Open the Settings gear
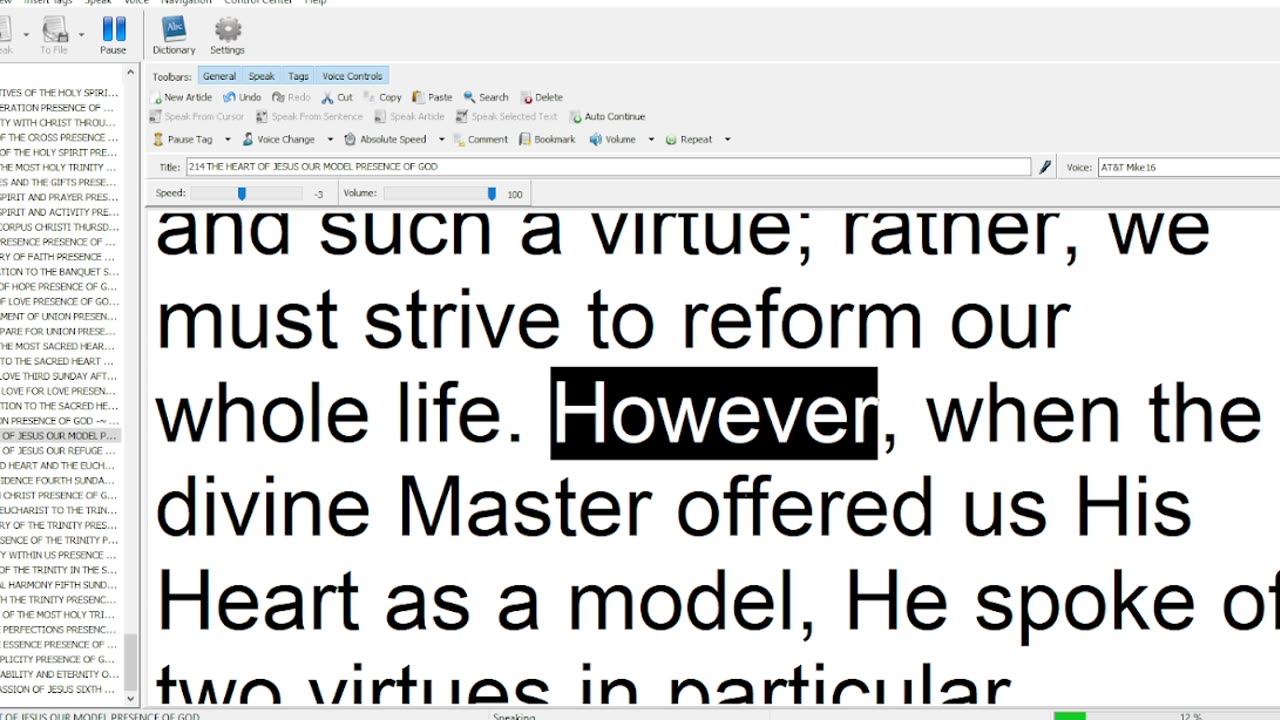The height and width of the screenshot is (720, 1280). 227,36
